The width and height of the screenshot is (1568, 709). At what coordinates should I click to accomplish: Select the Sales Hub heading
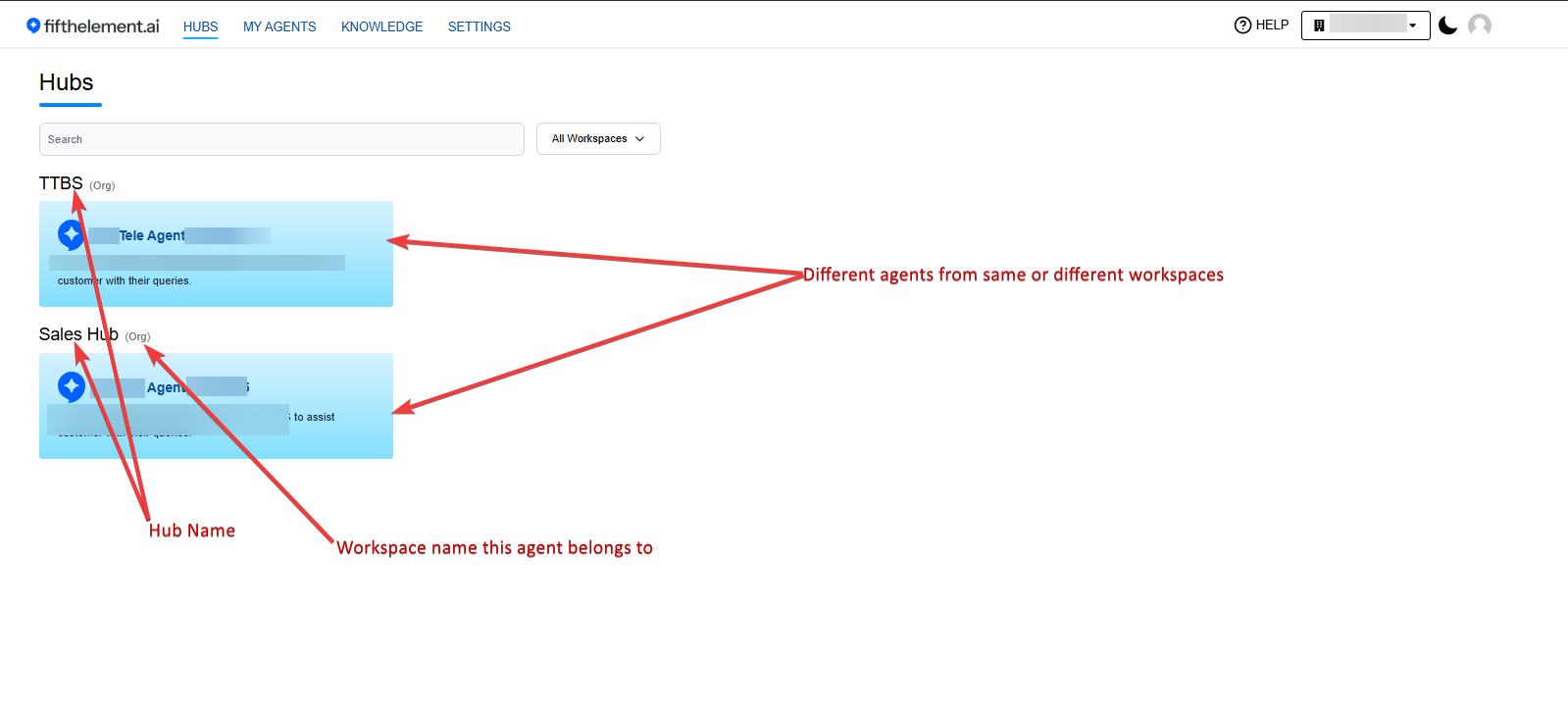(78, 334)
